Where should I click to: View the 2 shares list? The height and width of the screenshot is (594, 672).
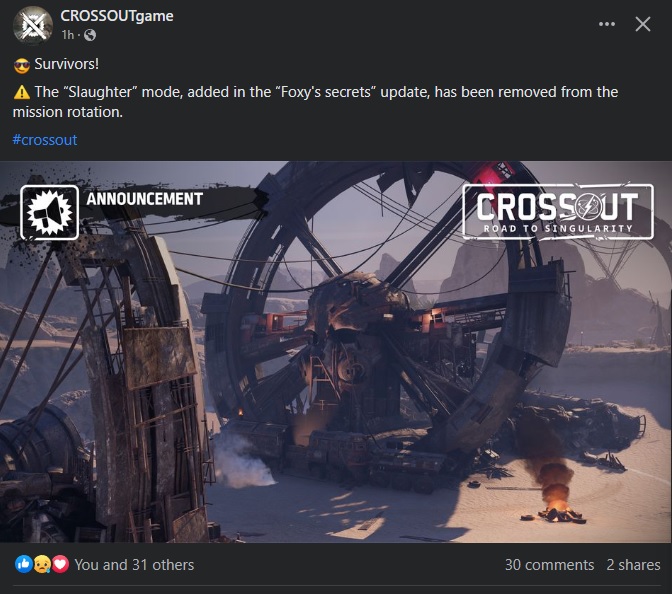point(633,565)
